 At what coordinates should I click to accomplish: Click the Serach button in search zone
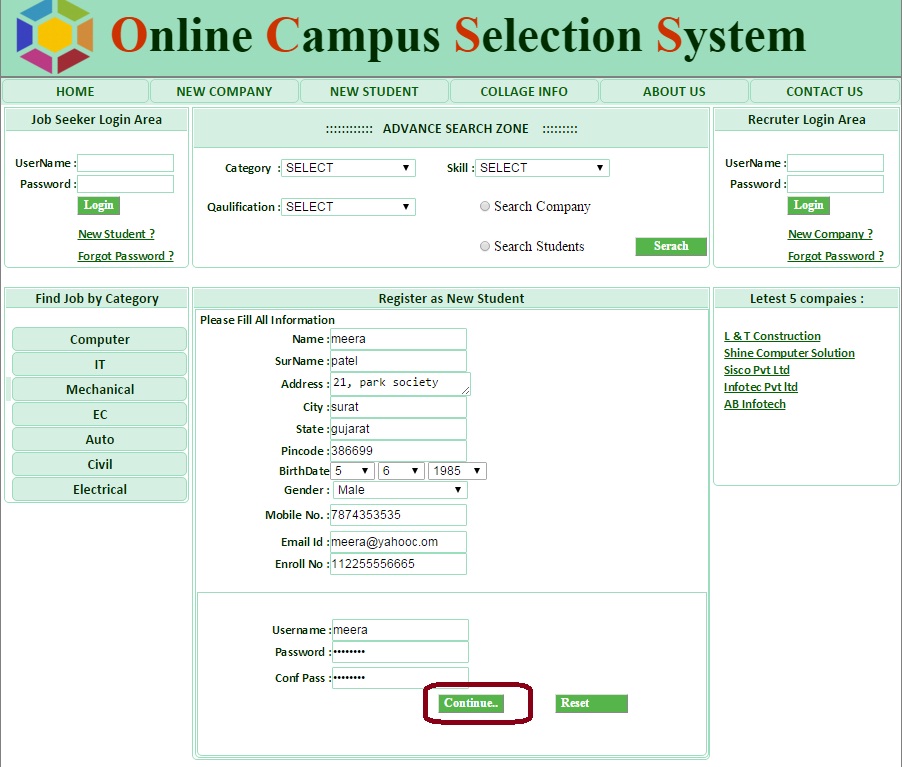[x=671, y=246]
